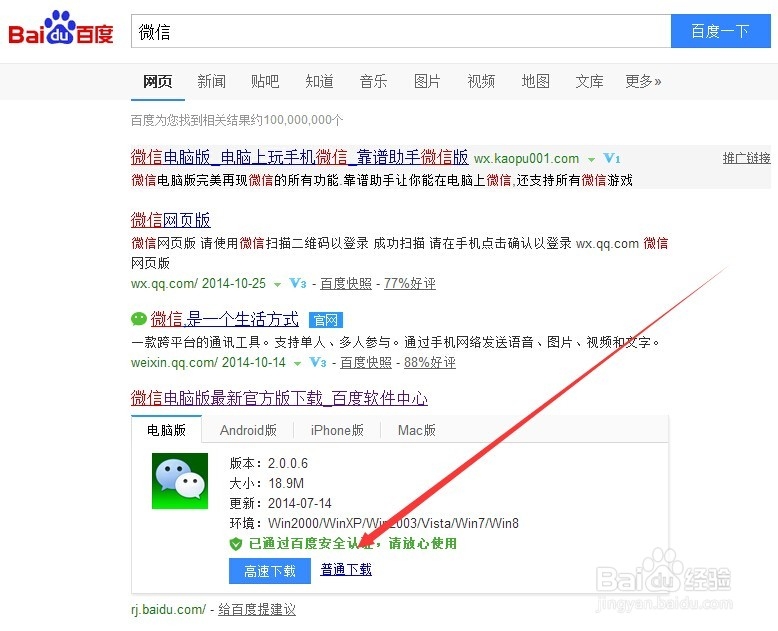Click the 版本: 2.0.0.6 text
Image resolution: width=778 pixels, height=631 pixels.
pos(268,463)
